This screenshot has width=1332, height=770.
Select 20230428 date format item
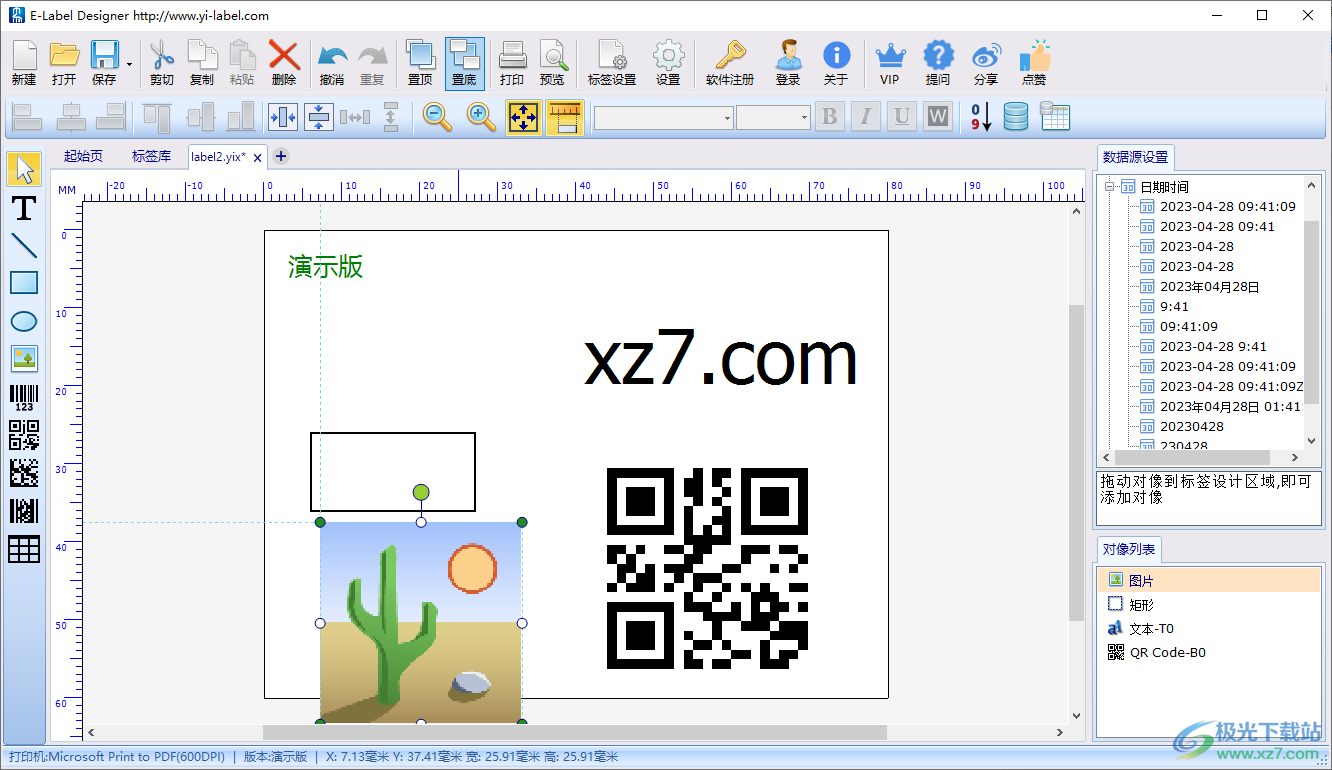coord(1191,427)
